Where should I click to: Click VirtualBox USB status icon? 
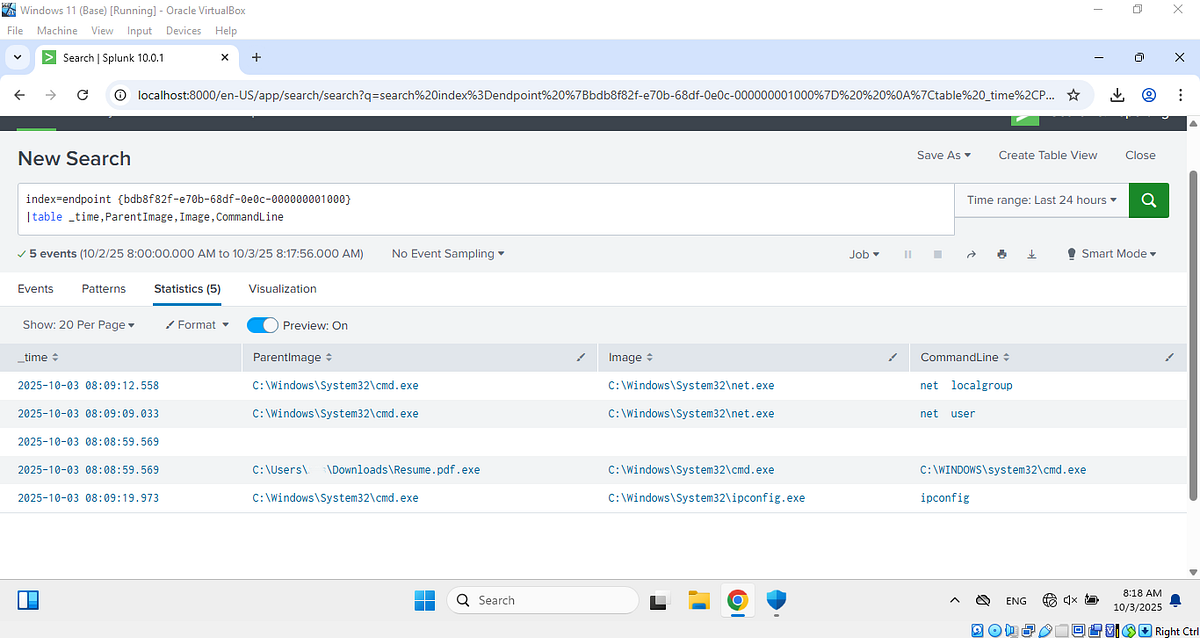(x=1047, y=630)
